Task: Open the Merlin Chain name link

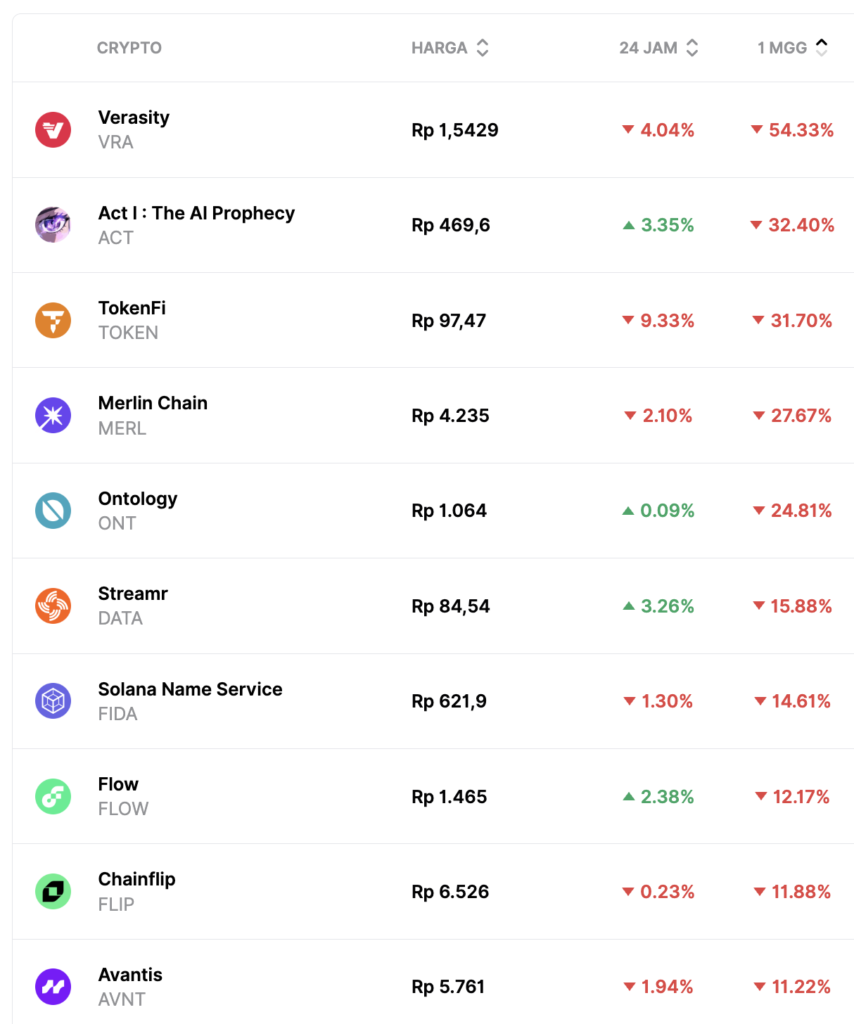Action: coord(153,403)
